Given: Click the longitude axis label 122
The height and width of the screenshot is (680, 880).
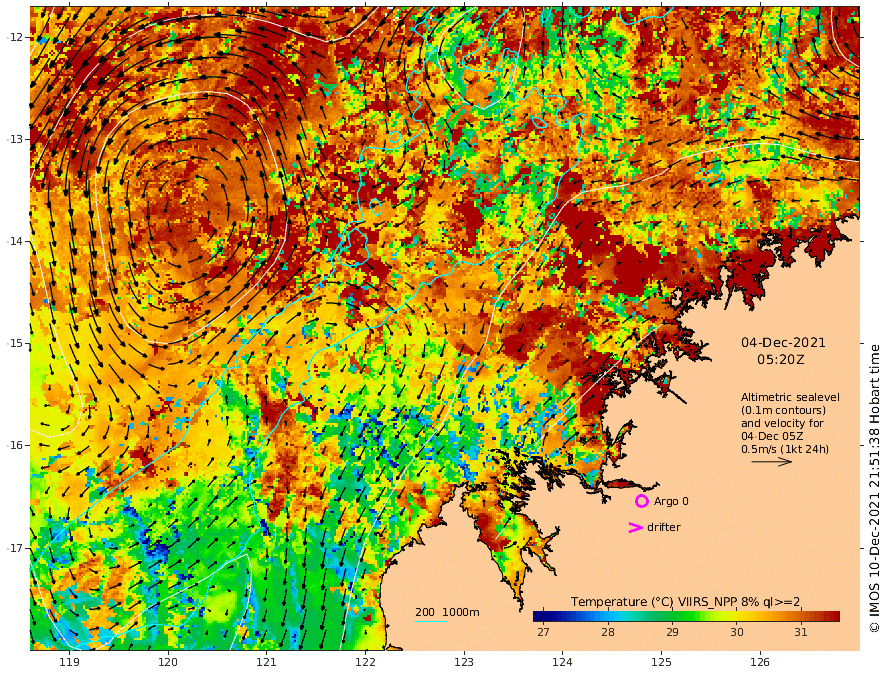Looking at the screenshot, I should click(365, 662).
